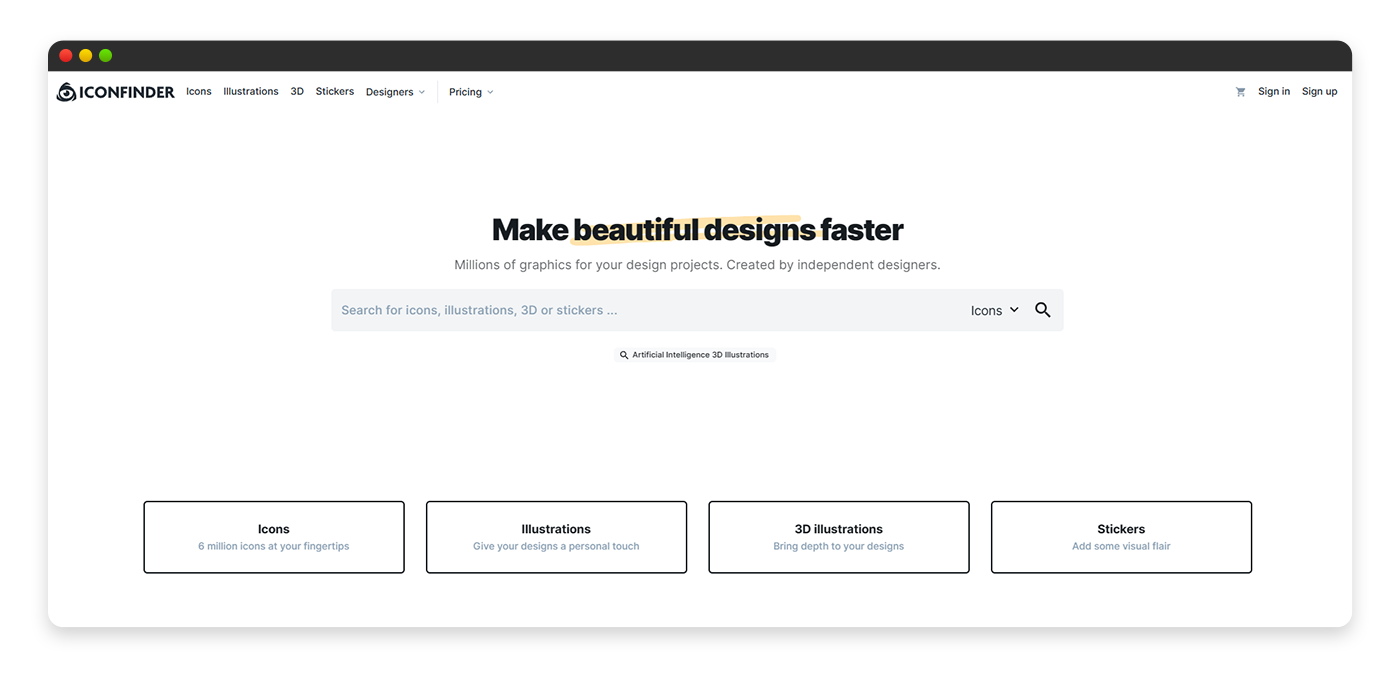Click the magnifying glass search icon
Screen dimensions: 1400x700
coord(1042,310)
